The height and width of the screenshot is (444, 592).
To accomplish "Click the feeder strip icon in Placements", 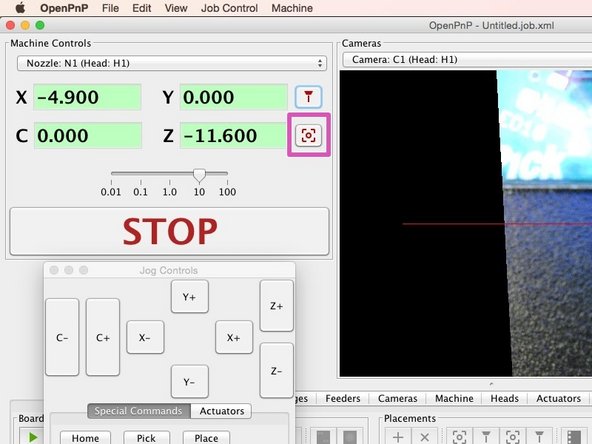I will 574,437.
